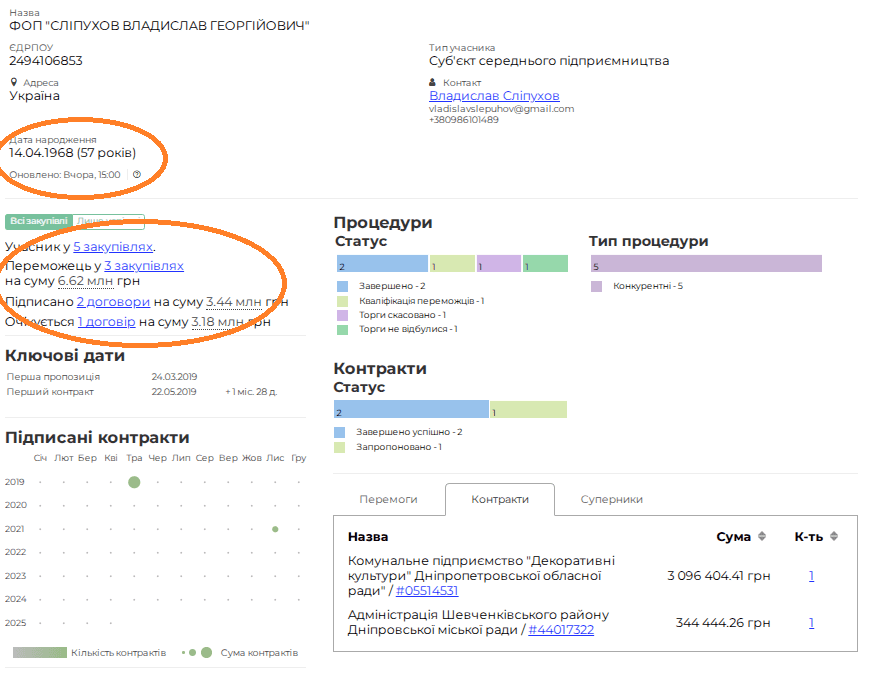
Task: Click the green Запропоновано contracts bar segment
Action: tap(528, 410)
